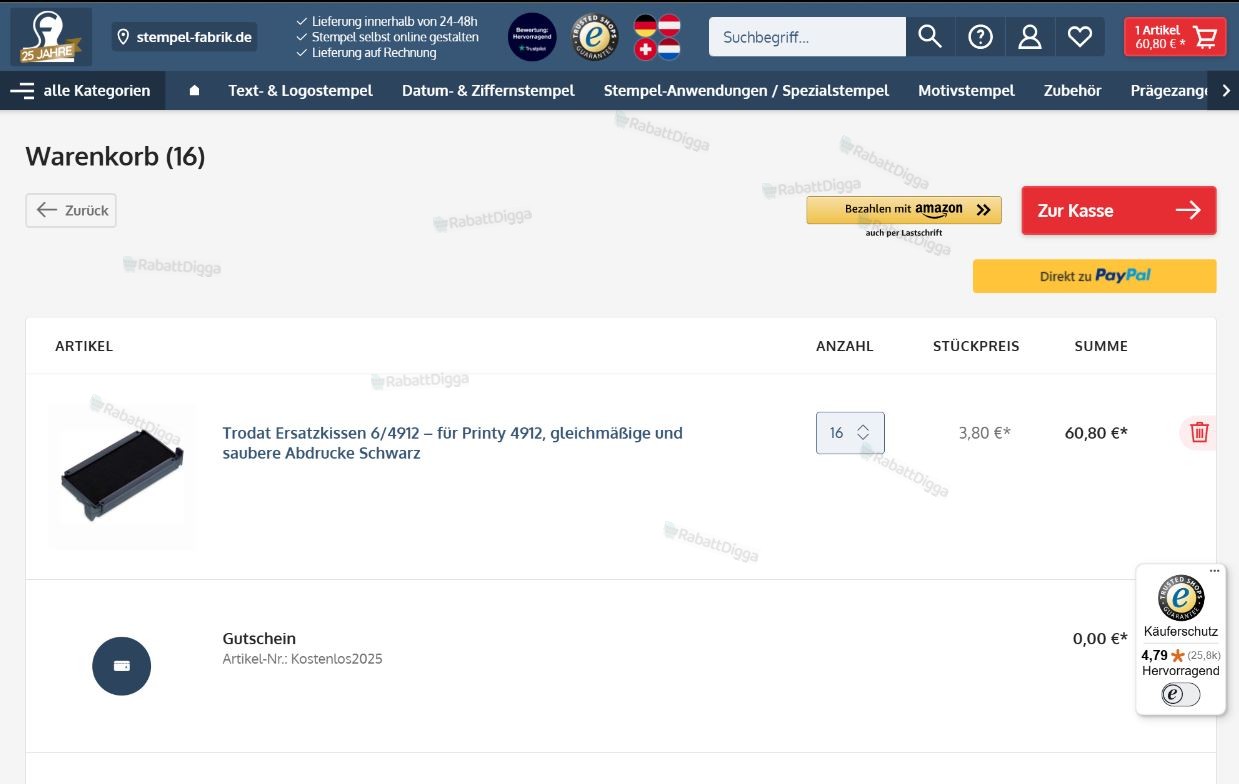
Task: Show more categories with right chevron arrow
Action: click(x=1226, y=90)
